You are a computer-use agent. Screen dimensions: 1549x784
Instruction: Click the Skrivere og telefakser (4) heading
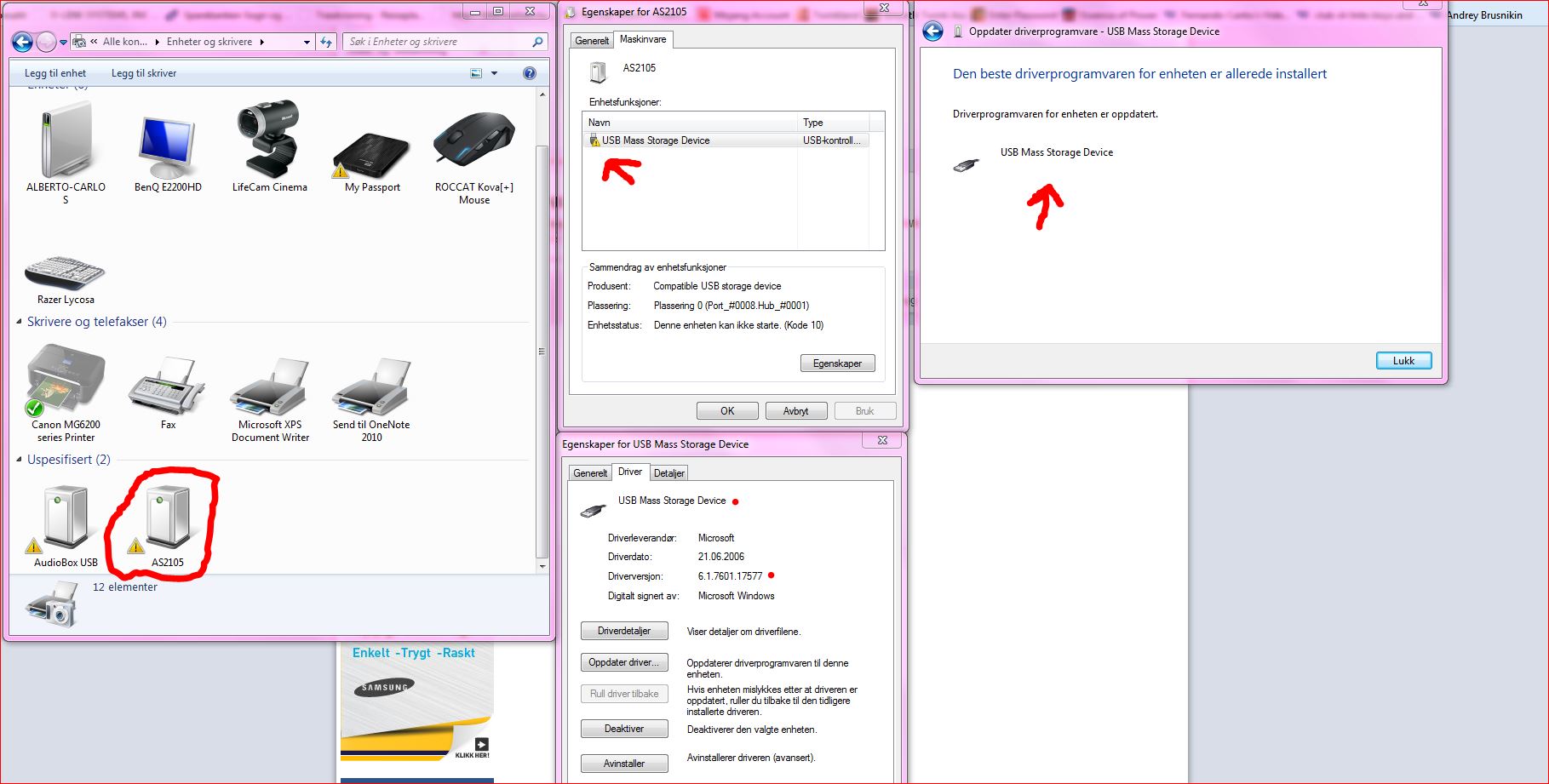tap(97, 322)
